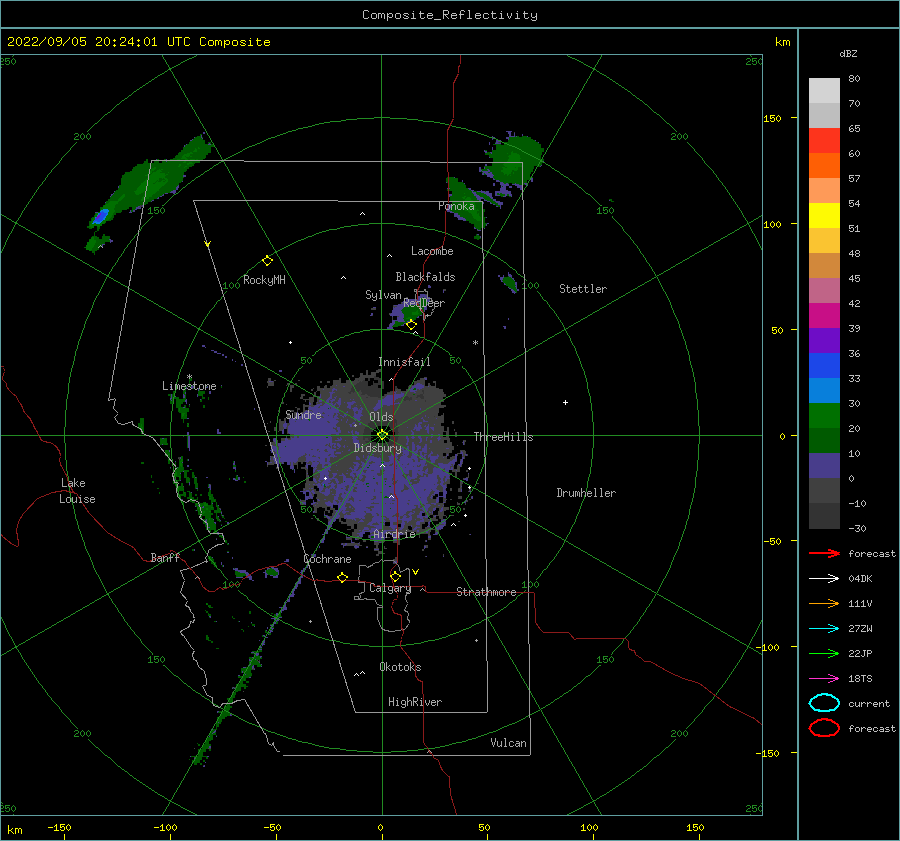Click the dBZ legend heading
This screenshot has height=841, width=900.
point(848,54)
